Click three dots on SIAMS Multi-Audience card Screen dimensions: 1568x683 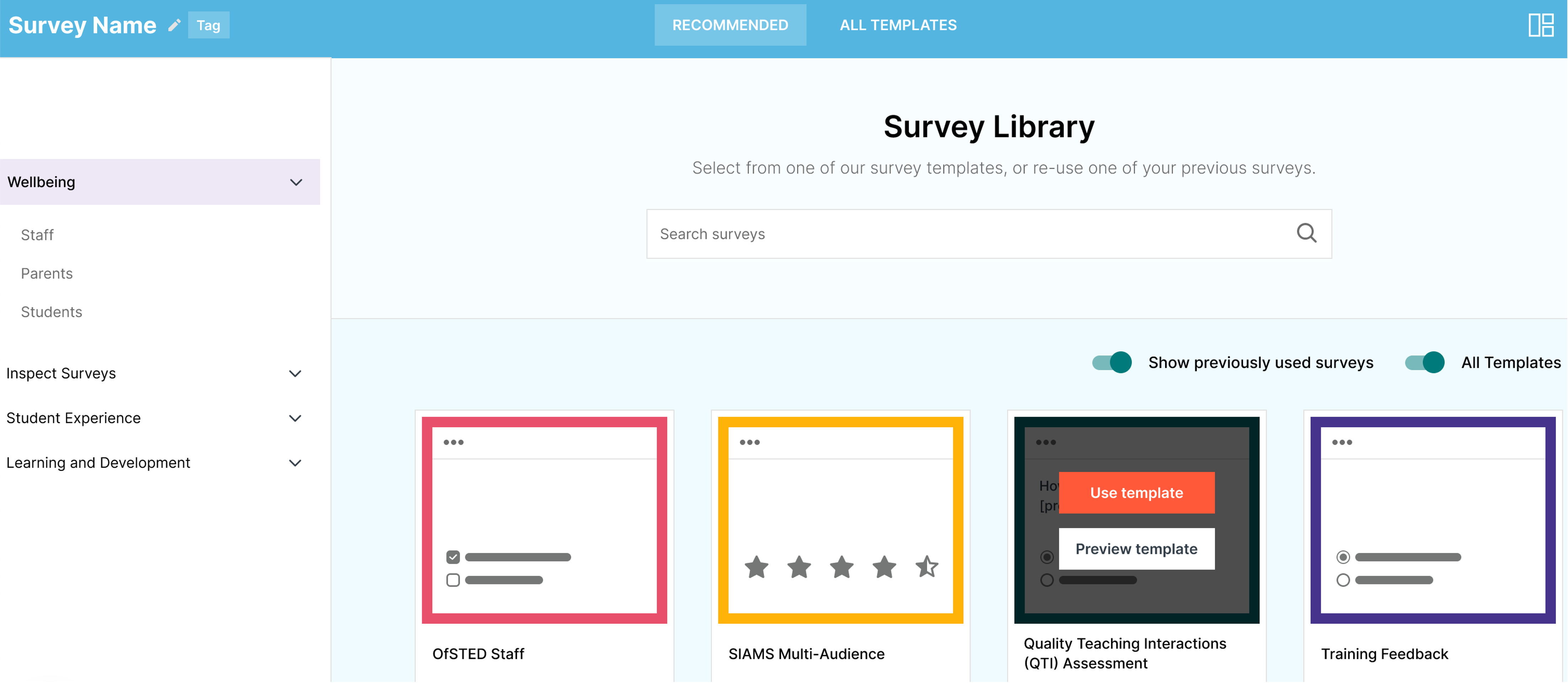tap(749, 443)
